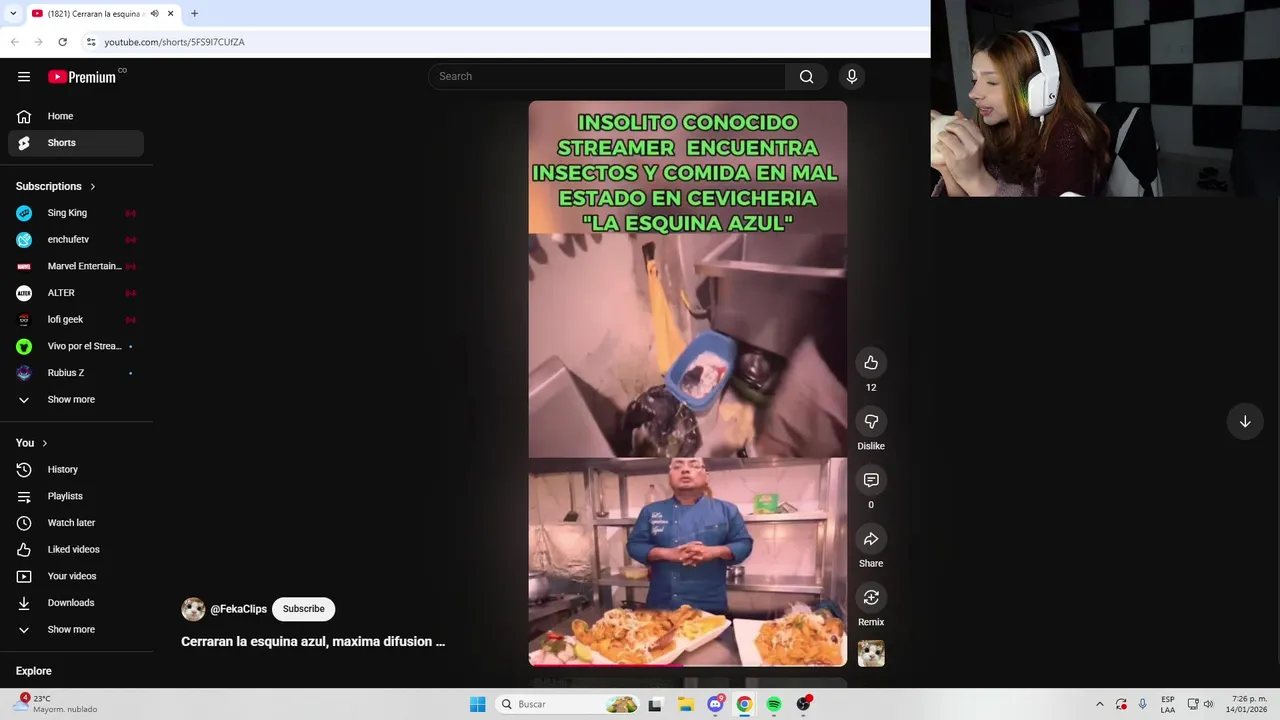Open History in the sidebar

tap(76, 470)
